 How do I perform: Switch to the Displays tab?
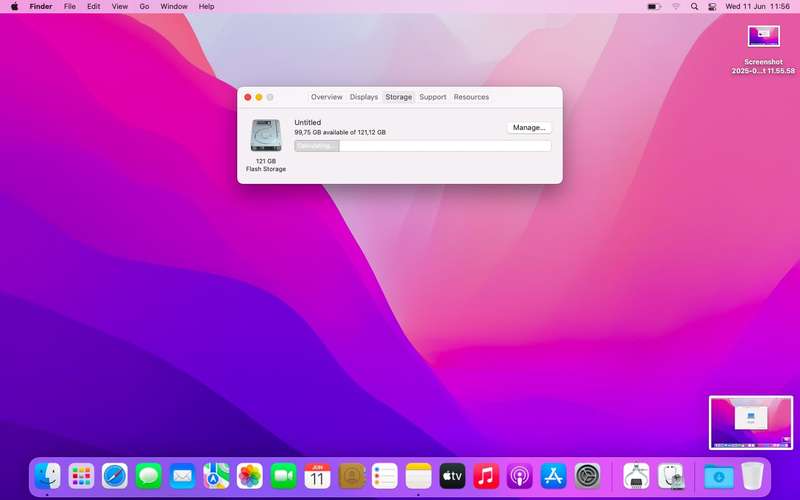pyautogui.click(x=364, y=97)
